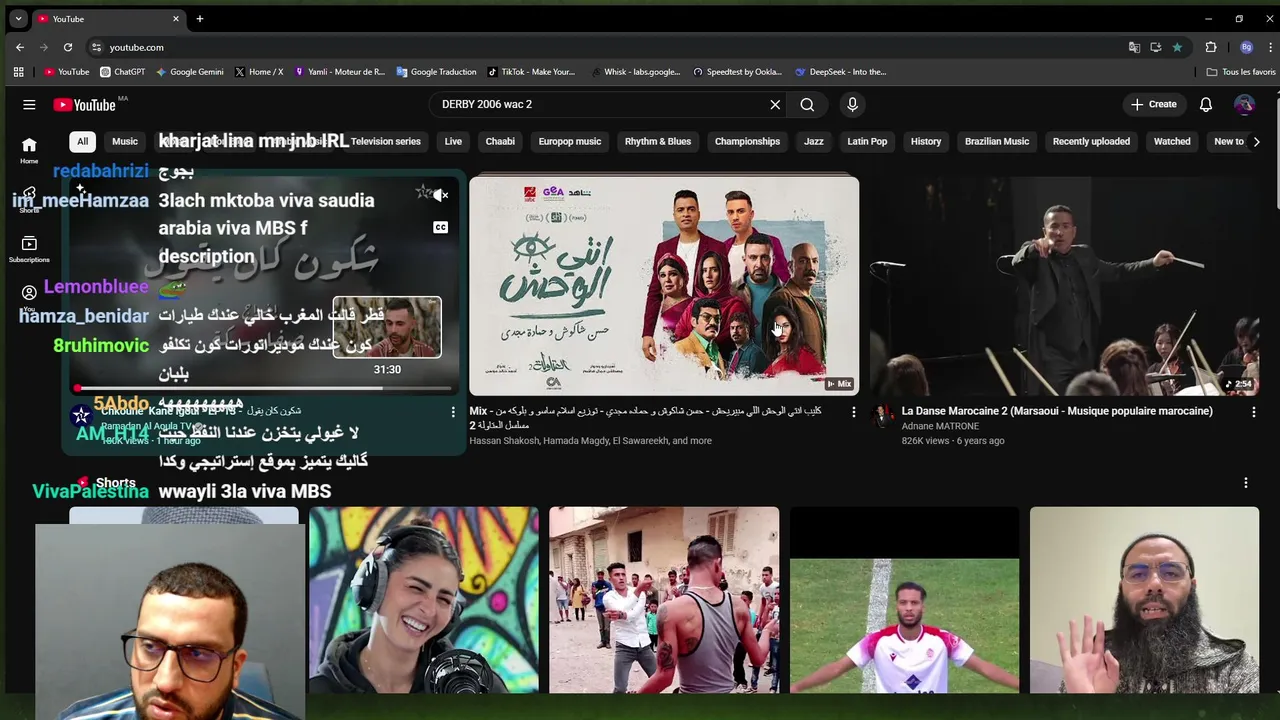Bookmark page with star icon
The width and height of the screenshot is (1280, 720).
click(1177, 47)
